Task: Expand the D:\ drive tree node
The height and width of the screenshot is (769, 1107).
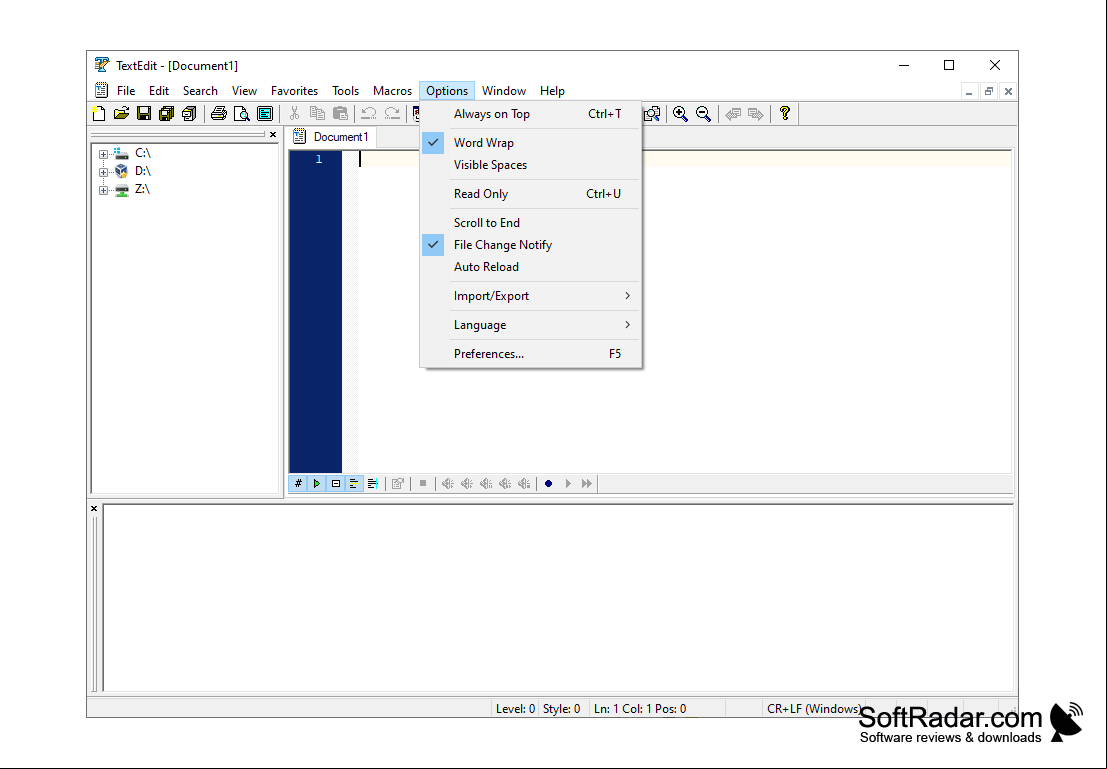Action: pyautogui.click(x=103, y=172)
